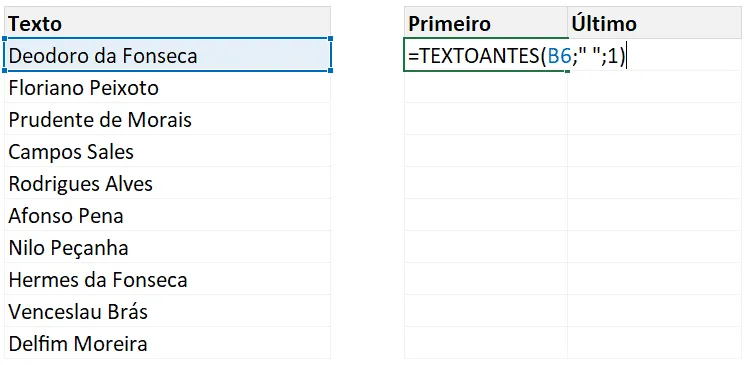Viewport: 746px width, 365px height.
Task: Click the Primeiro column header cell
Action: (x=486, y=22)
